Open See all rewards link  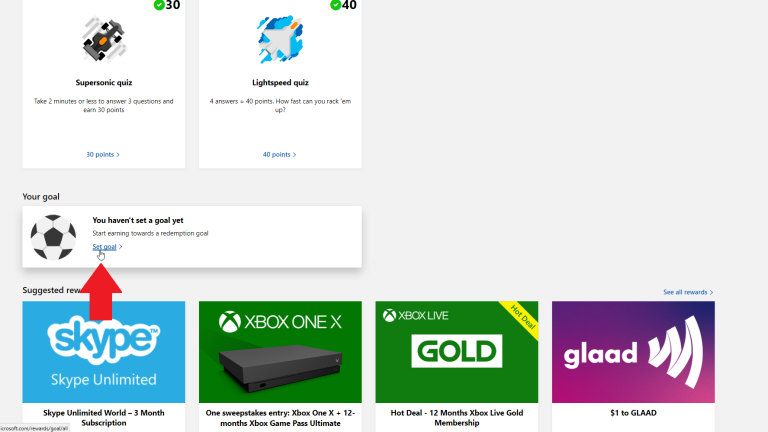688,292
